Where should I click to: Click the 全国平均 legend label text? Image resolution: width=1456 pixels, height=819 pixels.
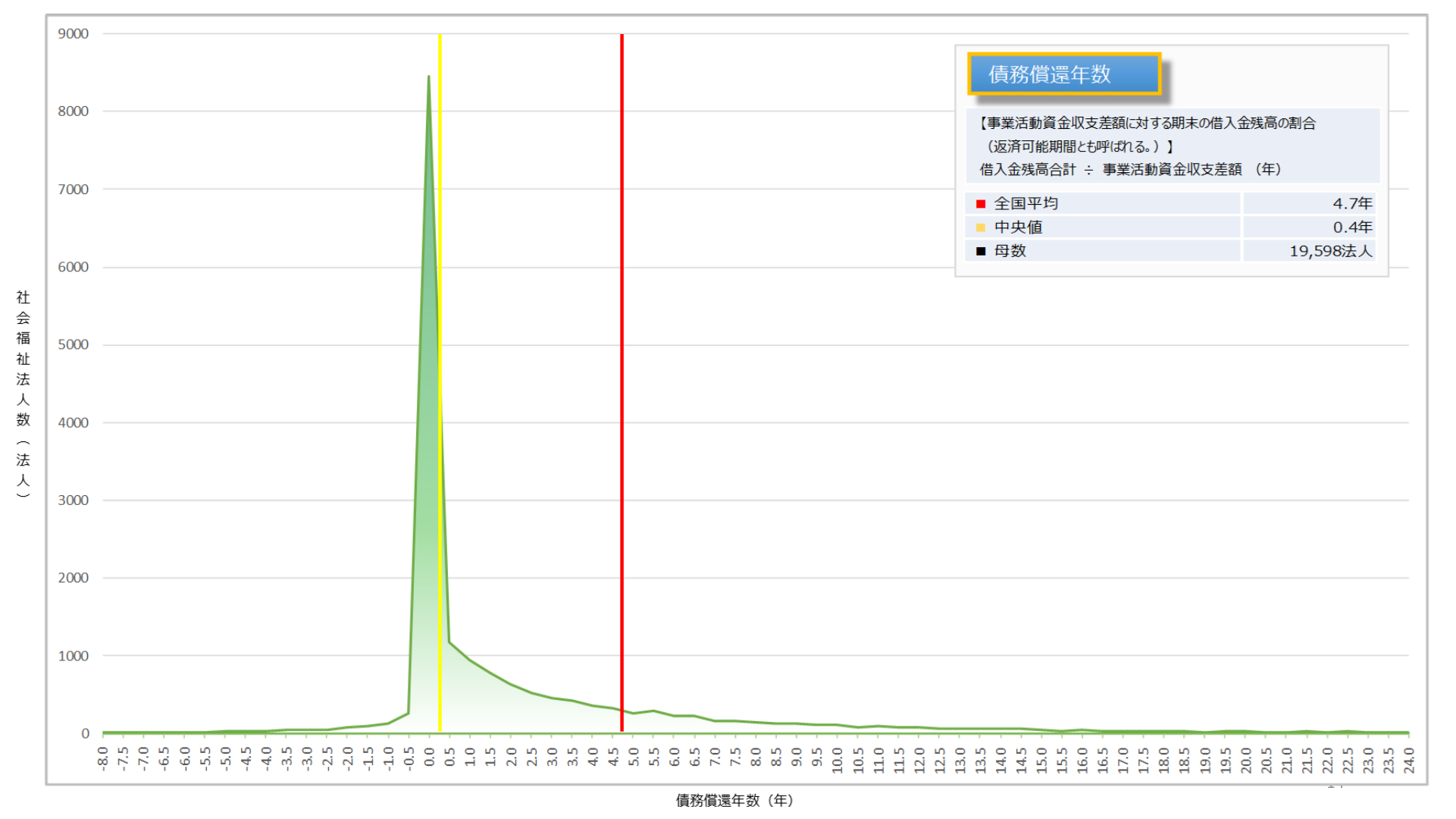click(1025, 203)
